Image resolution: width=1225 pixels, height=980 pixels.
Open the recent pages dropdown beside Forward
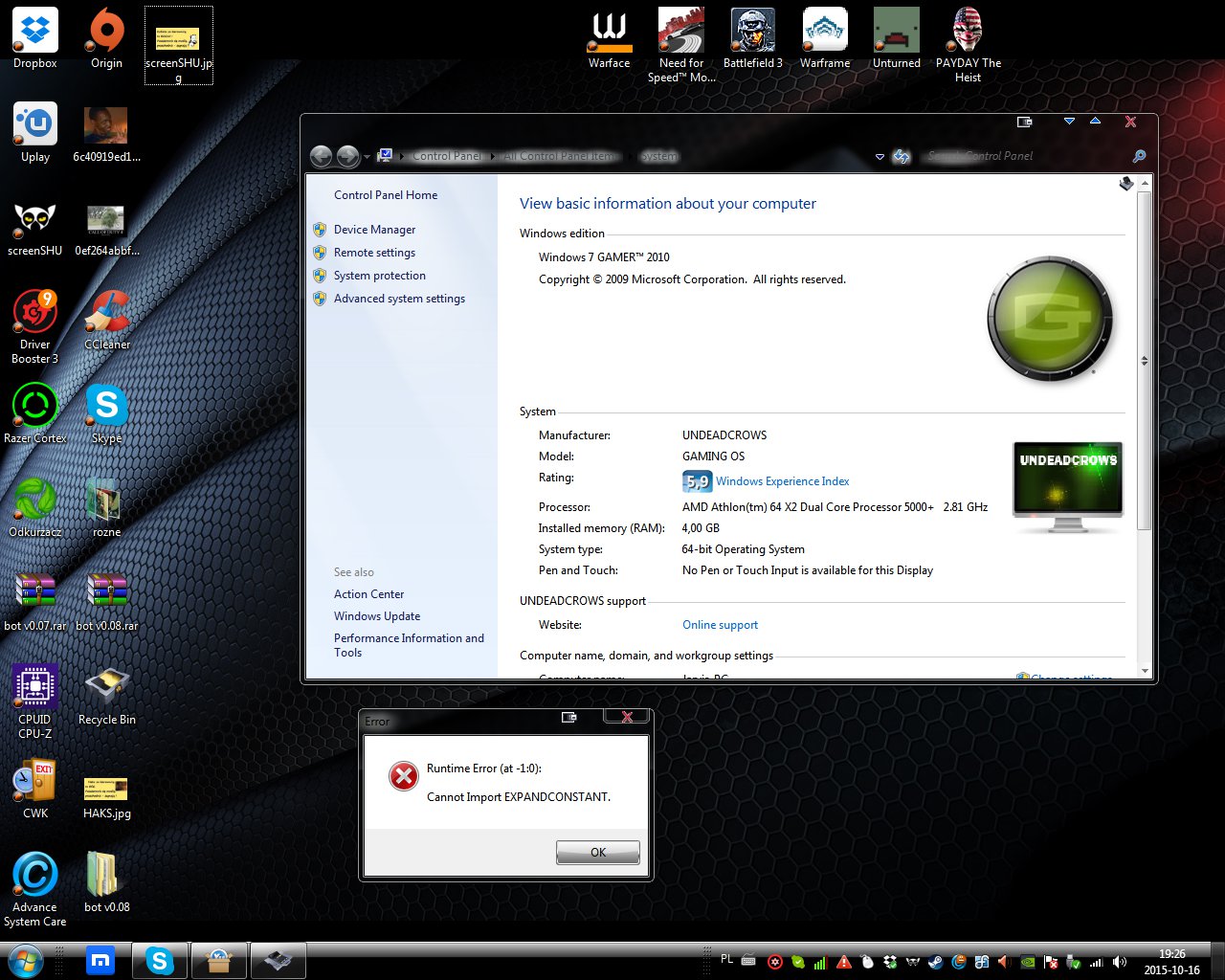(x=367, y=156)
